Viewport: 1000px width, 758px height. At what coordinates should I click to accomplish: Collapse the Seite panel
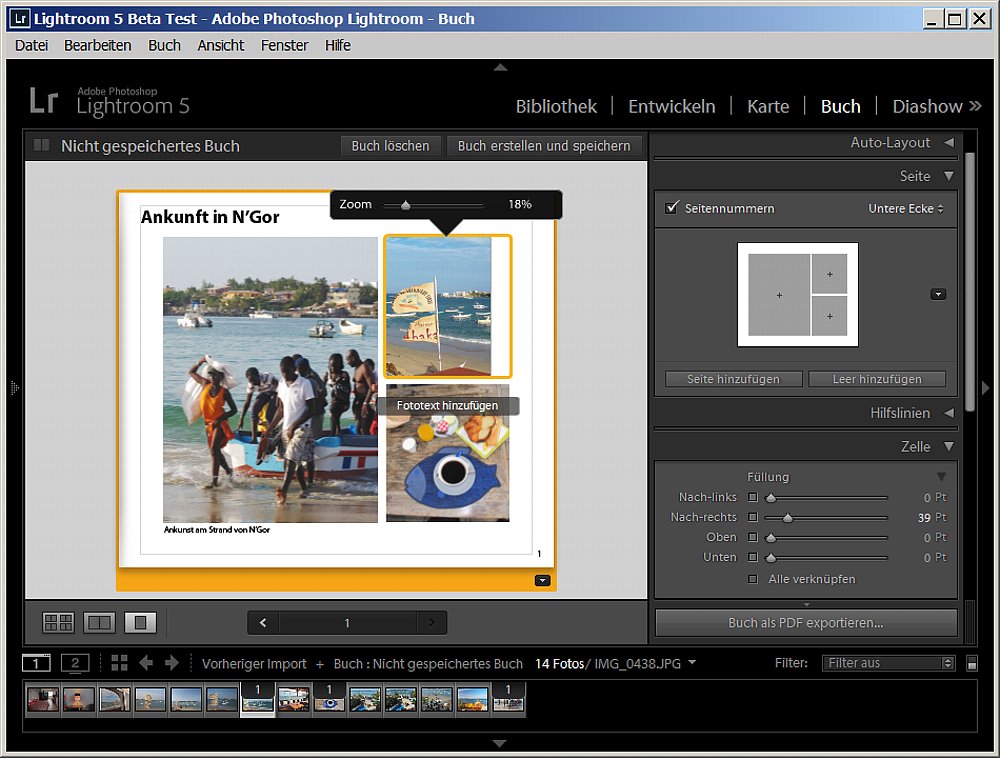coord(949,175)
